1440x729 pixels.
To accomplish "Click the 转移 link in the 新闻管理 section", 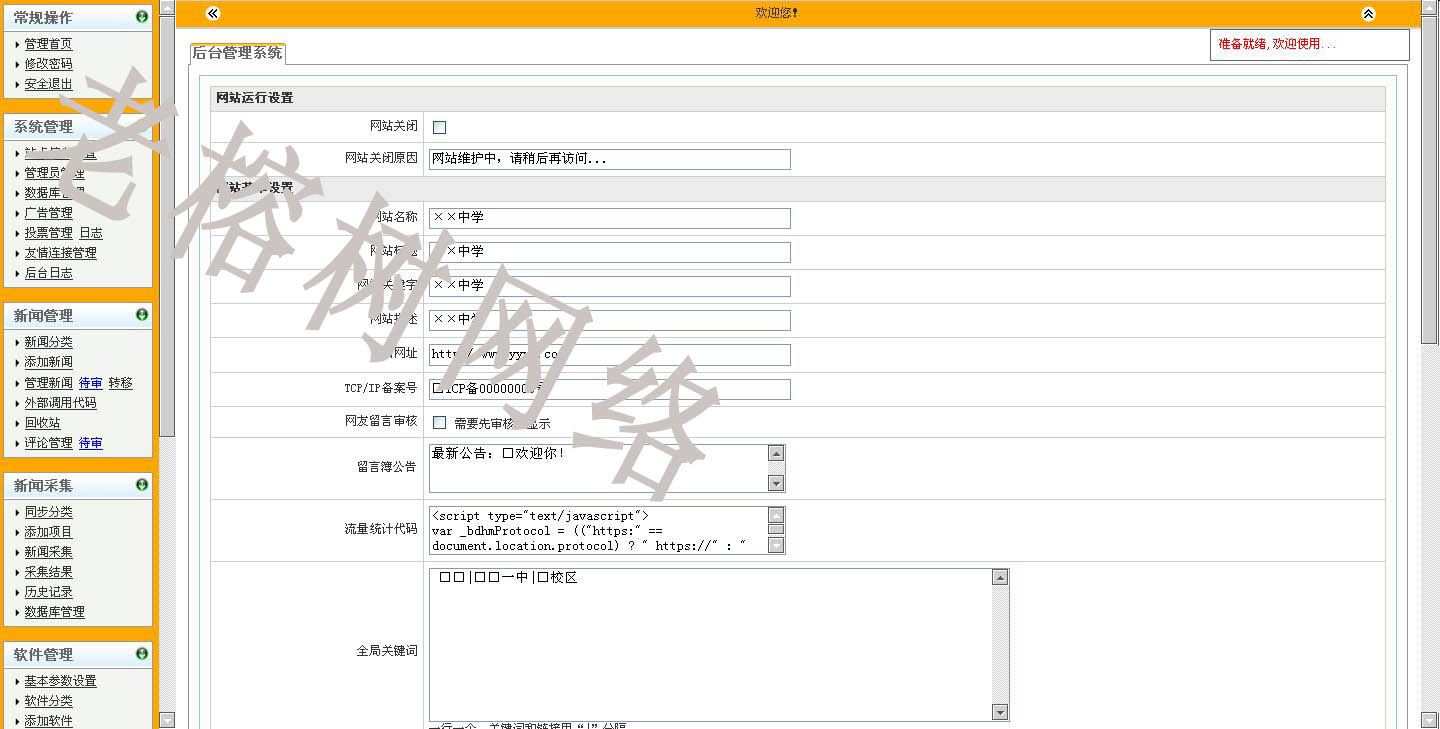I will 121,383.
